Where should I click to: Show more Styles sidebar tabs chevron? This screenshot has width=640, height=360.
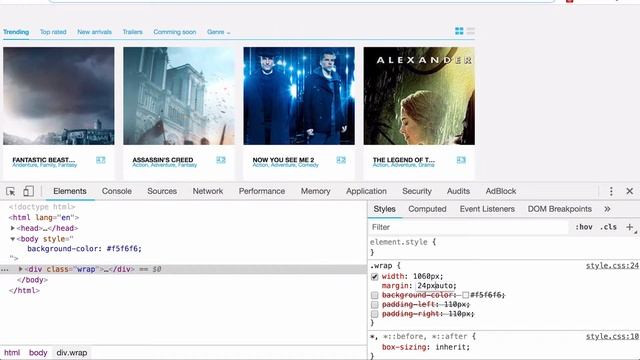607,209
